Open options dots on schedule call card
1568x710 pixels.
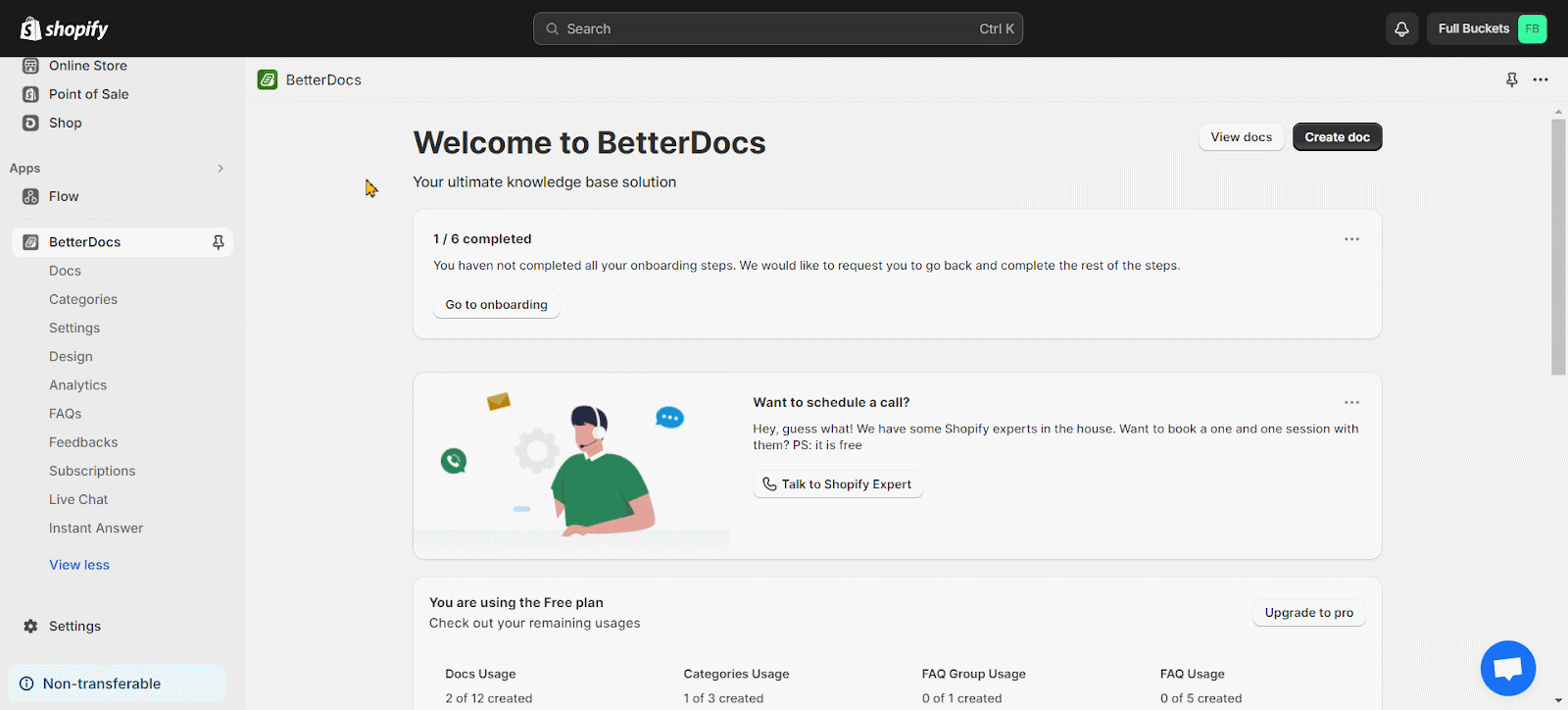click(x=1351, y=402)
